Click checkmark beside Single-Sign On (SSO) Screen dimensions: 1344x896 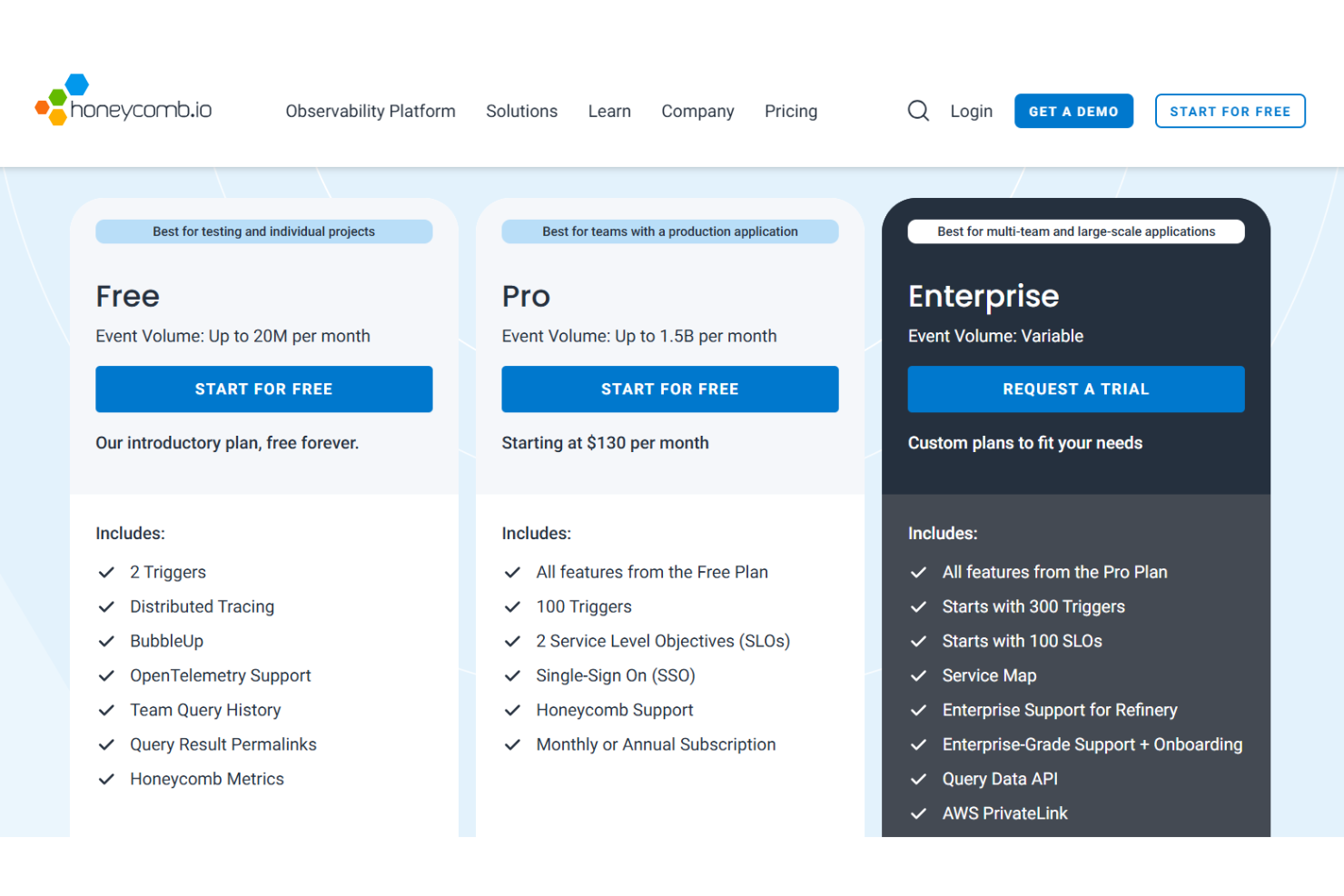tap(512, 675)
